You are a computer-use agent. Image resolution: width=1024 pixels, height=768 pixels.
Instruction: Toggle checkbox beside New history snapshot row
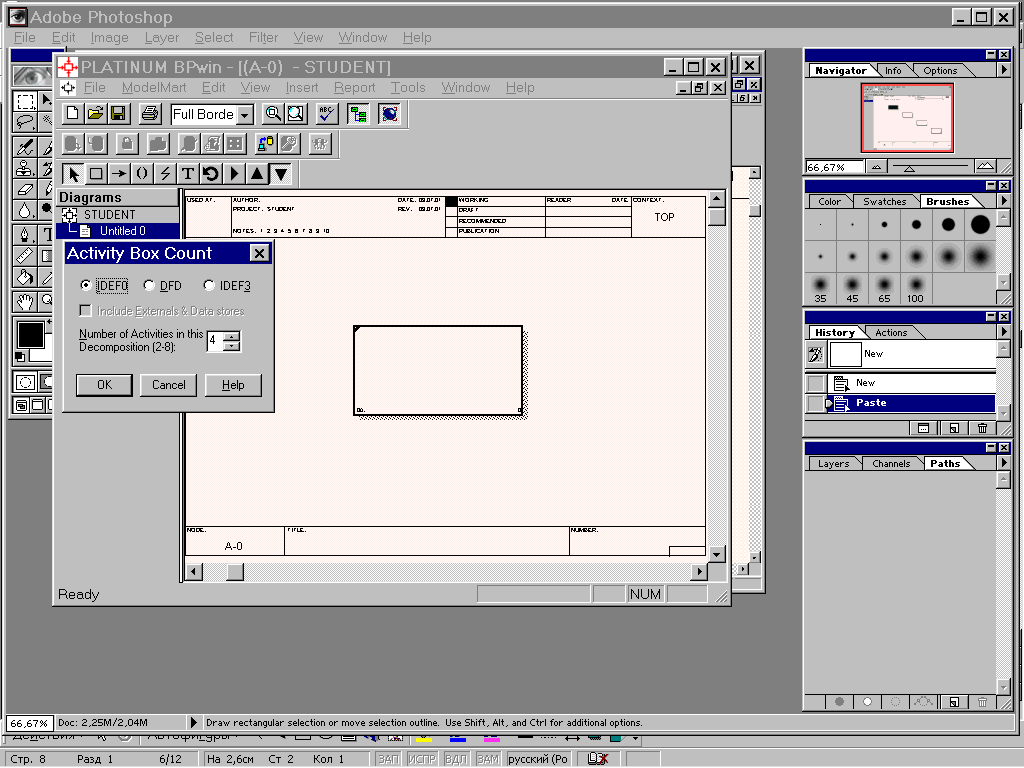[x=816, y=383]
